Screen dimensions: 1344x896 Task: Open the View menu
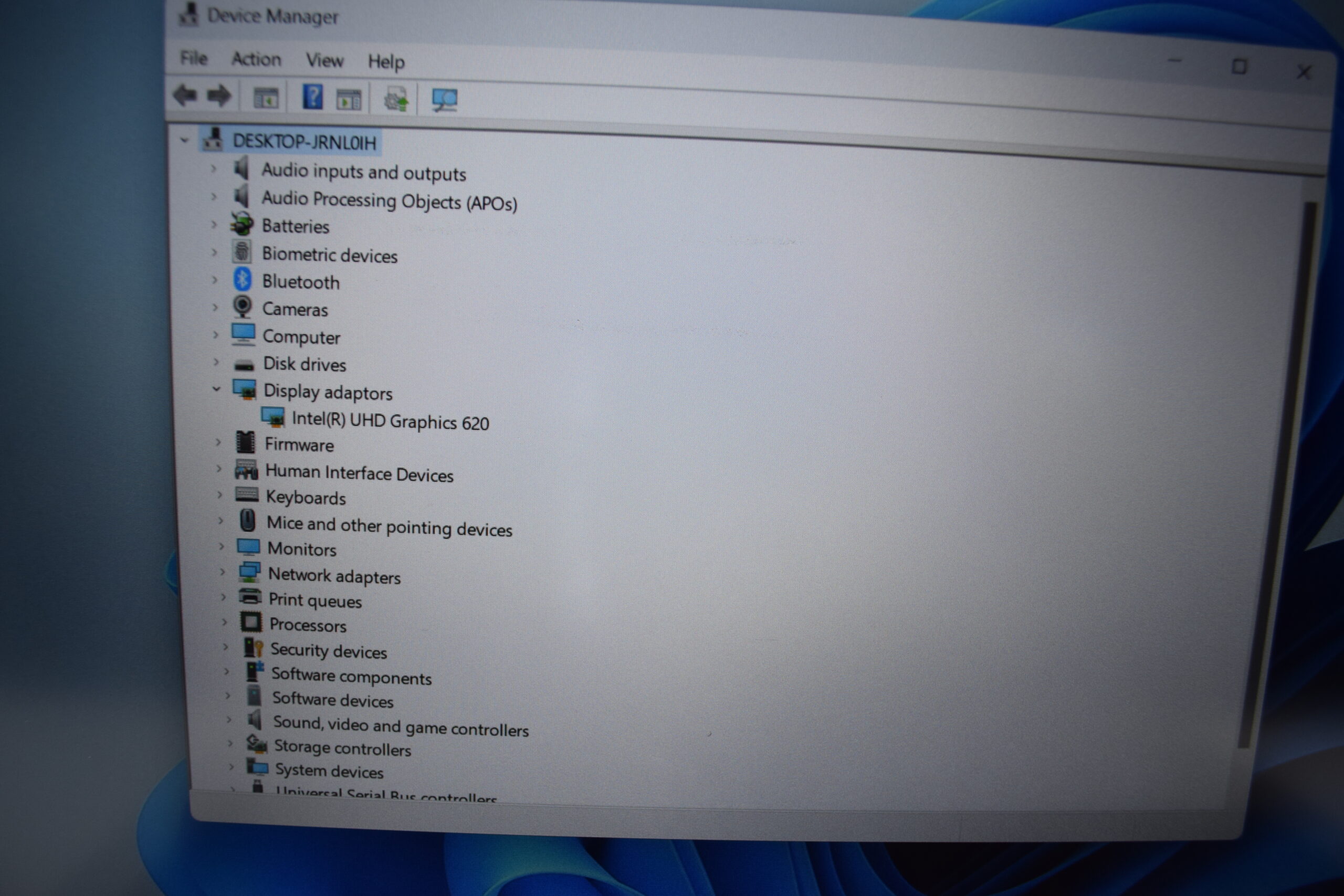point(324,60)
